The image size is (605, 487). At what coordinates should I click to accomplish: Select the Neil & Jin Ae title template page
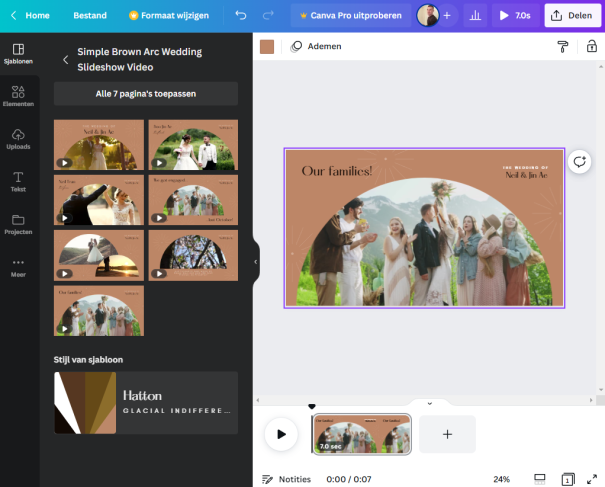pos(99,145)
